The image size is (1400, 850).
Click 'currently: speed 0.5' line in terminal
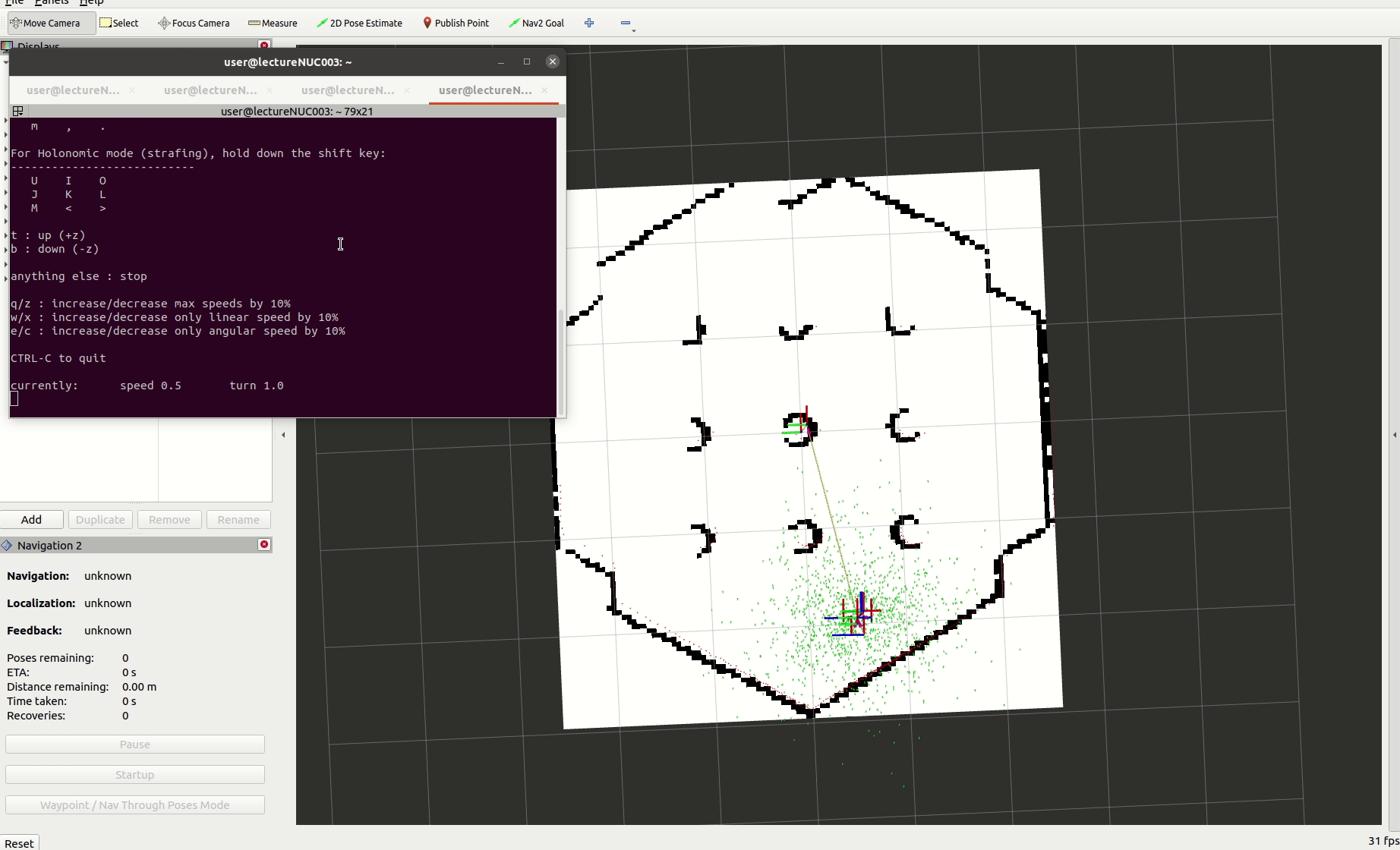pos(96,386)
